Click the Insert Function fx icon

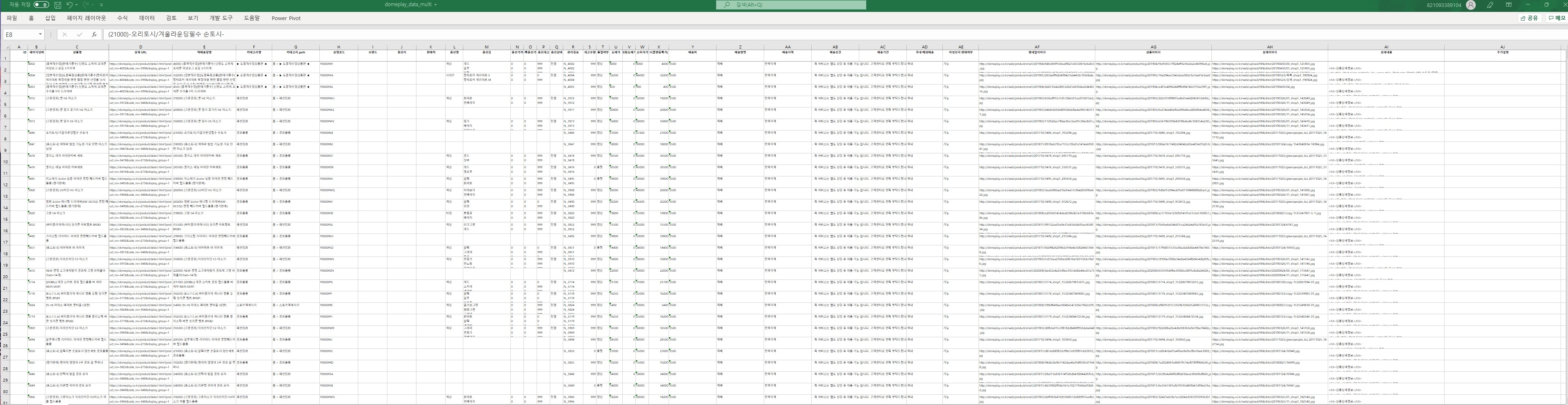coord(94,35)
